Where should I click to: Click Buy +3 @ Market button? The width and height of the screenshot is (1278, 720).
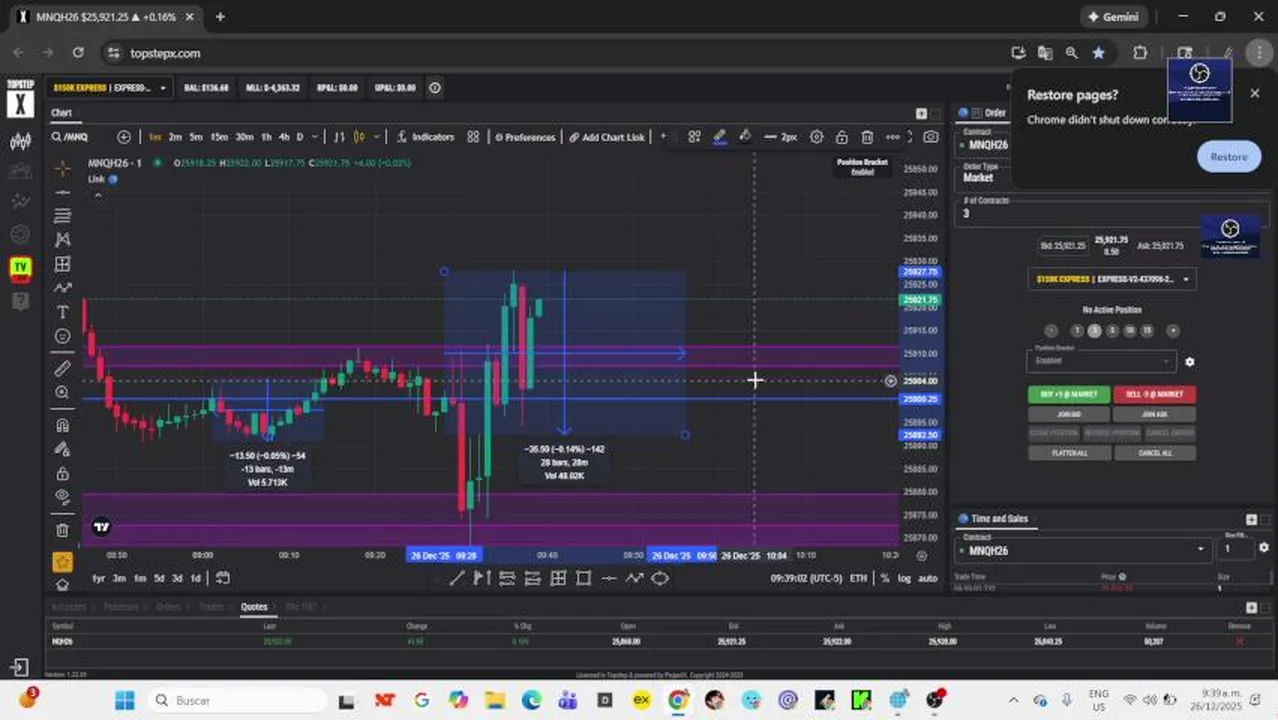1069,394
